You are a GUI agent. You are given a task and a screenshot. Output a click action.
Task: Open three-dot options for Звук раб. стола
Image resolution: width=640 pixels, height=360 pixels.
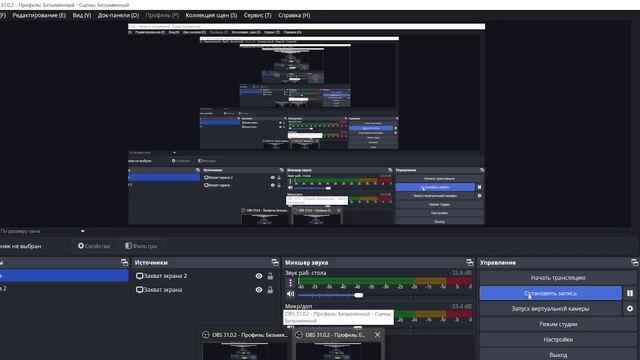click(290, 283)
